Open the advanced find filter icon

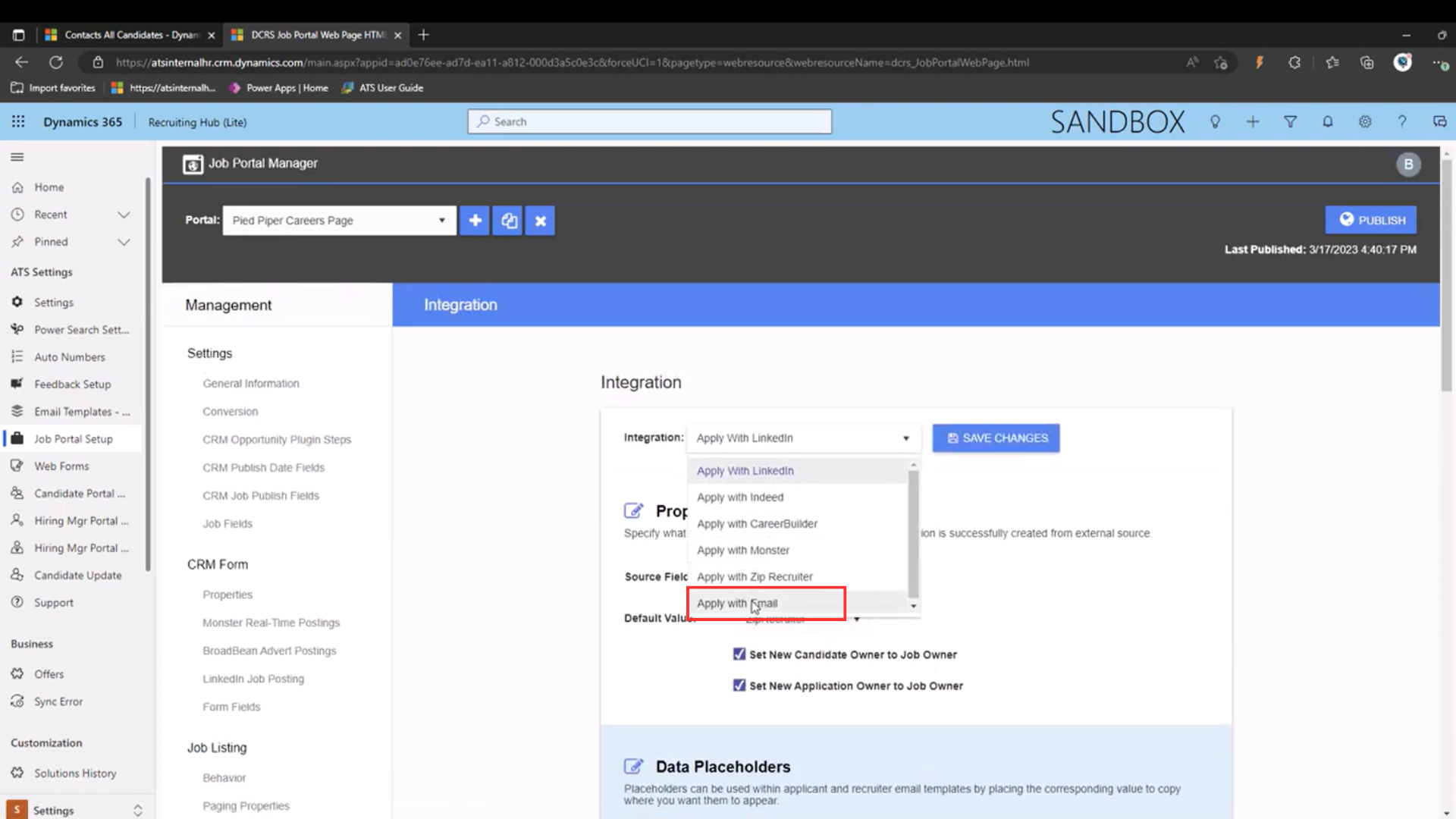click(x=1290, y=121)
